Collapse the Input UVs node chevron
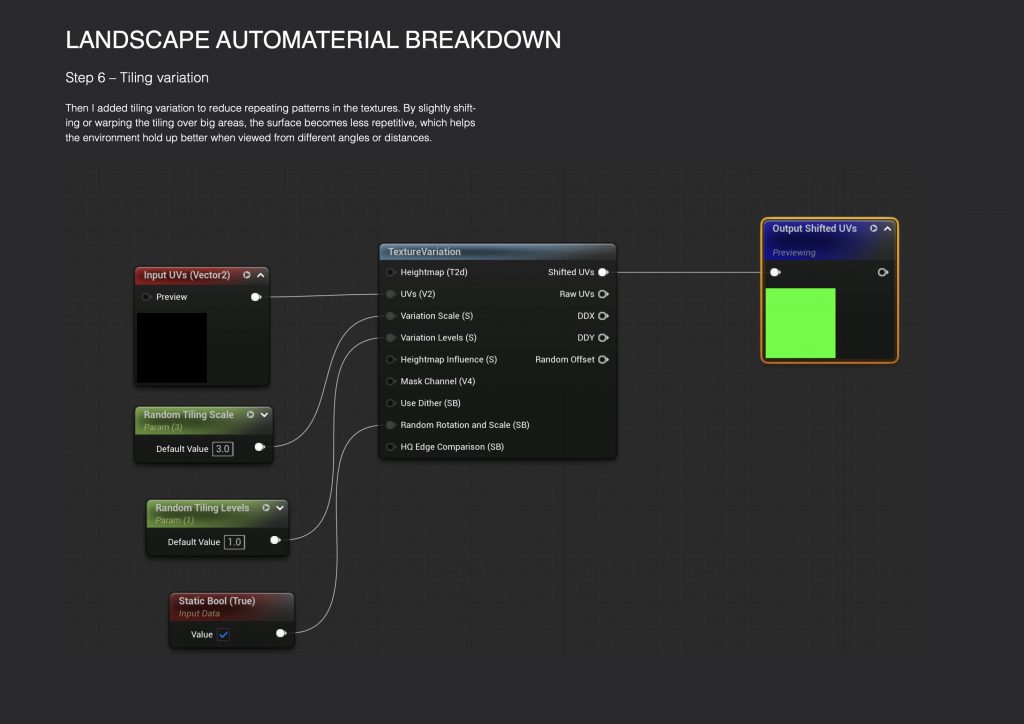The width and height of the screenshot is (1024, 724). tap(261, 275)
